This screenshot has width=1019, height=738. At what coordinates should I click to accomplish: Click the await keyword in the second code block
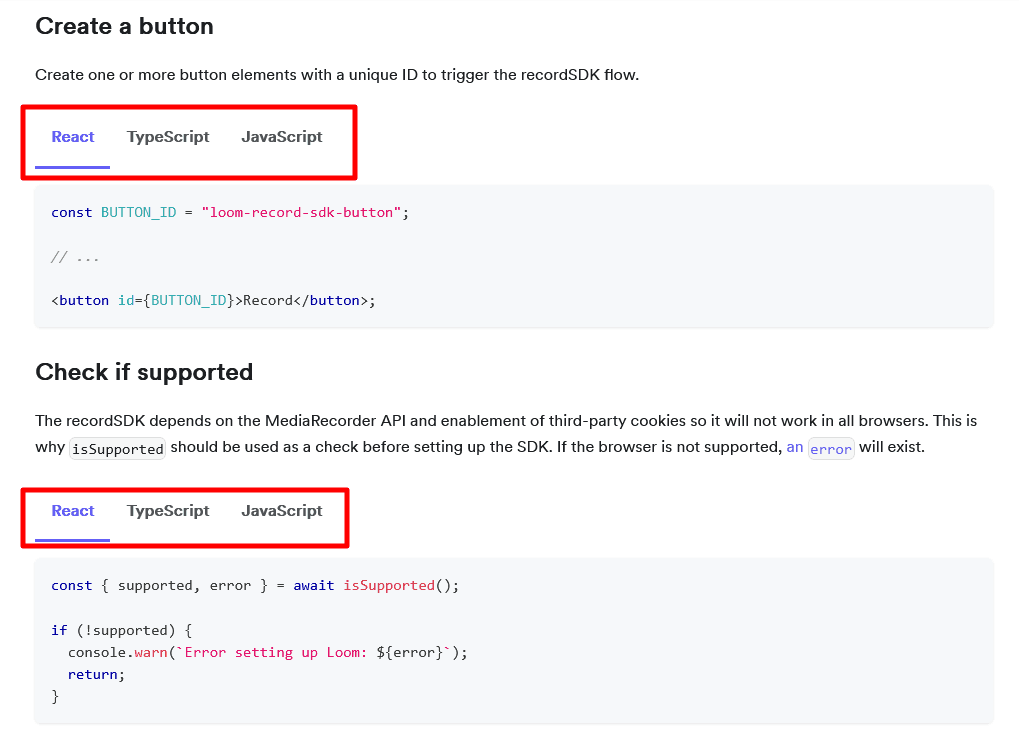(313, 585)
